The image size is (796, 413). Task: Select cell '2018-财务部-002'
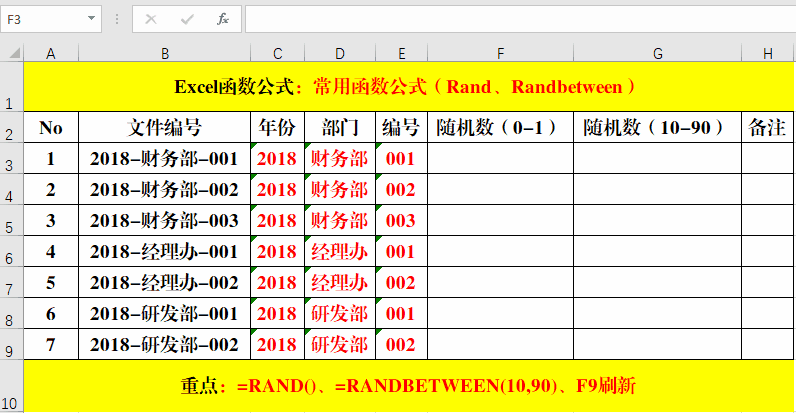(164, 189)
